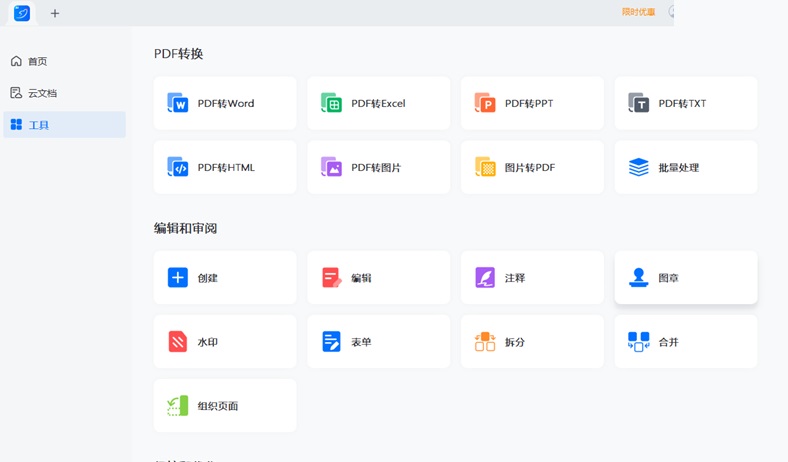788x462 pixels.
Task: Open the 合并 tool card
Action: coord(686,341)
